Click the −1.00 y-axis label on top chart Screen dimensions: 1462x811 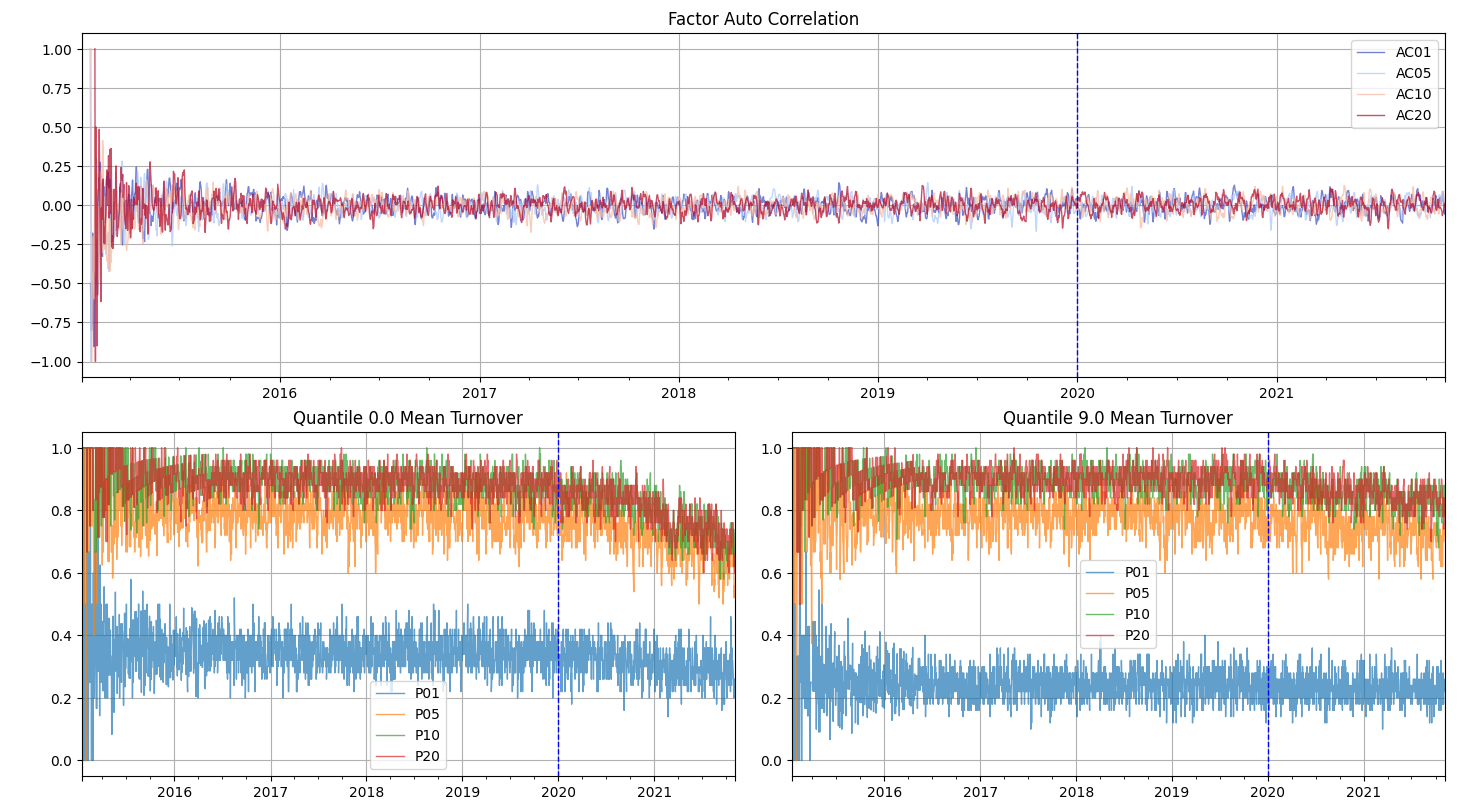(50, 362)
